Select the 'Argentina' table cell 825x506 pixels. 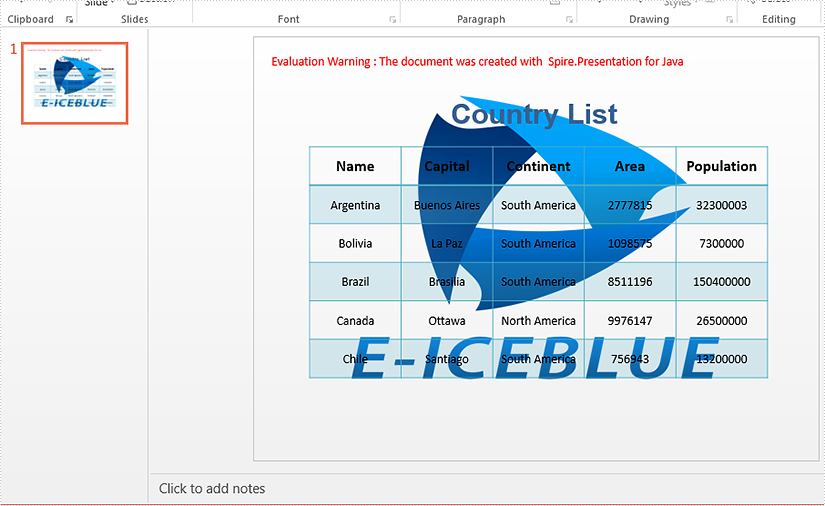point(355,205)
